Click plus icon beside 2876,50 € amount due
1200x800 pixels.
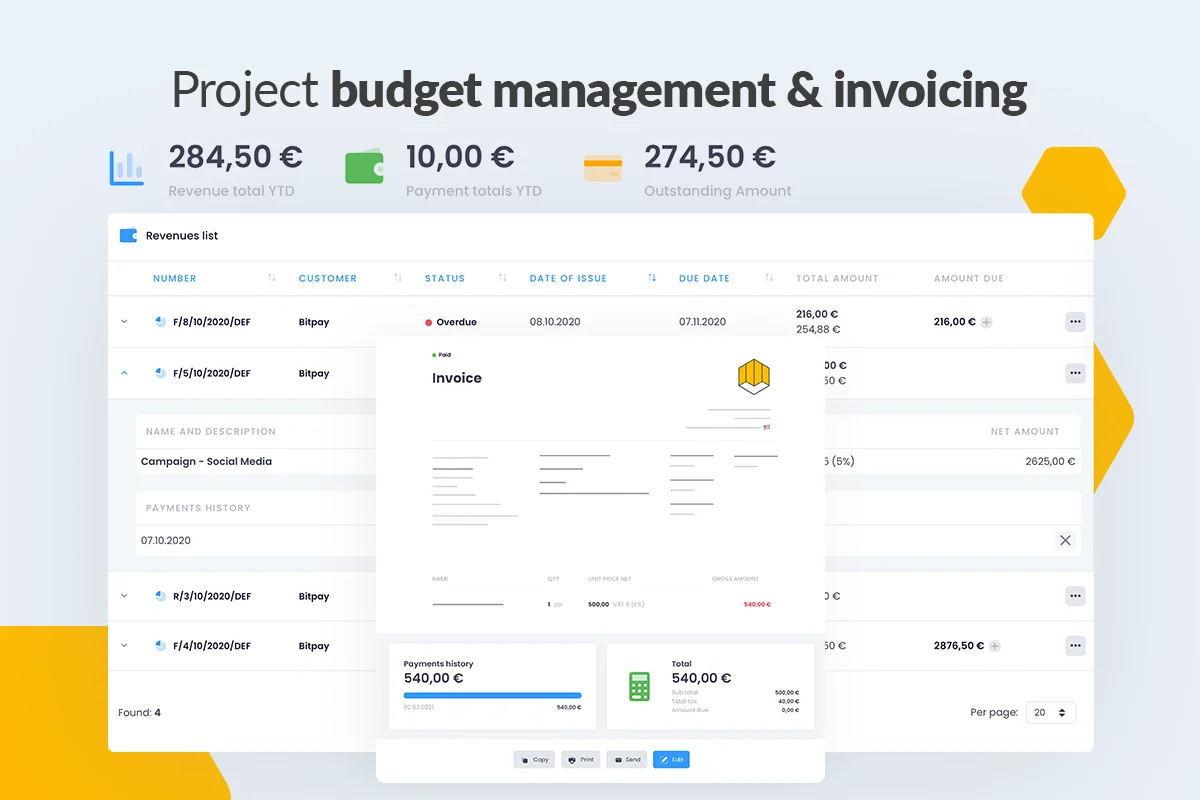[x=994, y=646]
